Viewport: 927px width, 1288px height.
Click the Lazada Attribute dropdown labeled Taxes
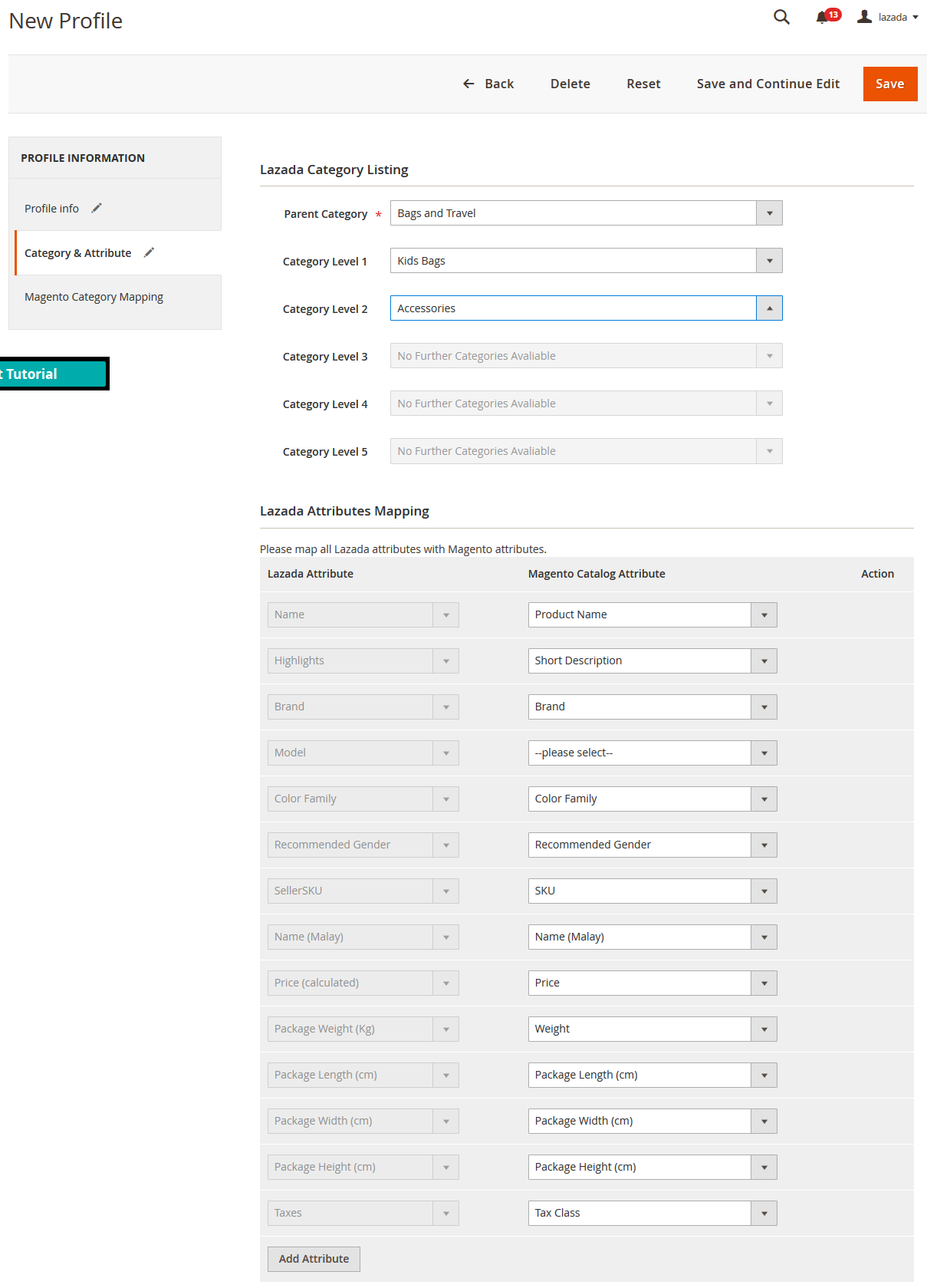pyautogui.click(x=363, y=1213)
